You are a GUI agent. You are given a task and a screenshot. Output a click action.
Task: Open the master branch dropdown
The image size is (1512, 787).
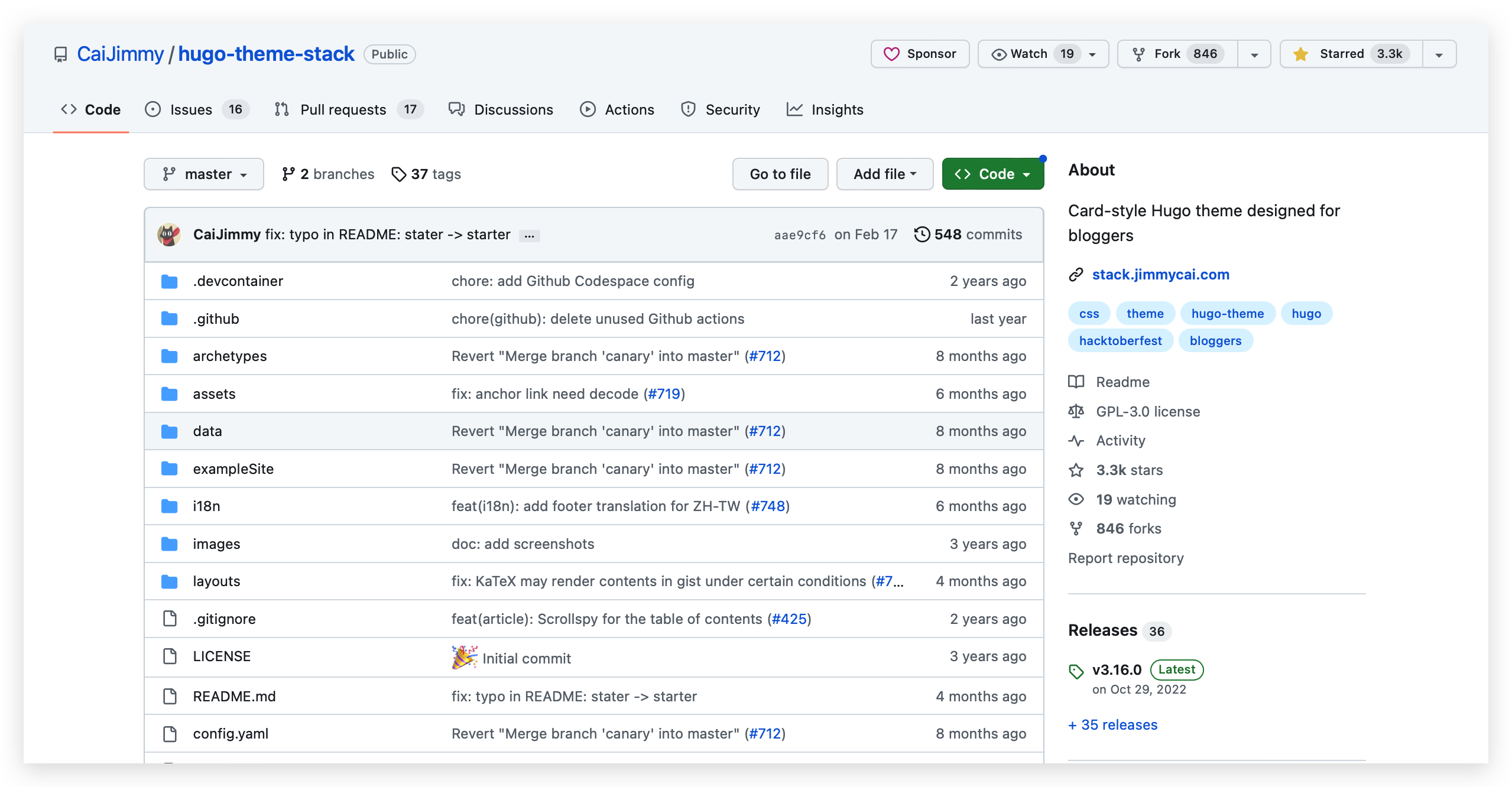[x=204, y=174]
